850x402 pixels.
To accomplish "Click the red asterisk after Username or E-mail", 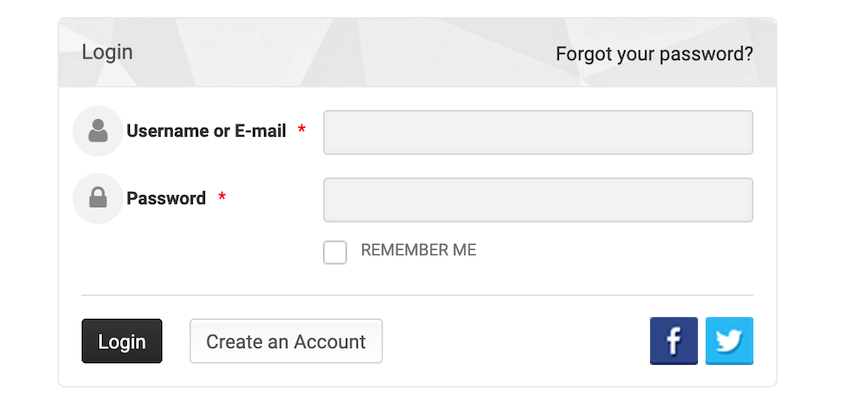I will click(302, 131).
